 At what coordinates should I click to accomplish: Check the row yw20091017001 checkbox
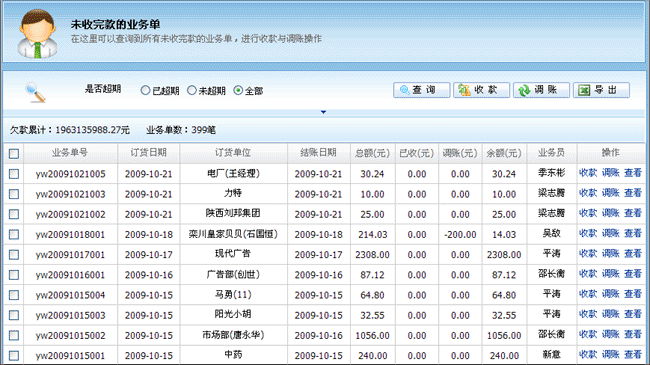click(x=14, y=255)
